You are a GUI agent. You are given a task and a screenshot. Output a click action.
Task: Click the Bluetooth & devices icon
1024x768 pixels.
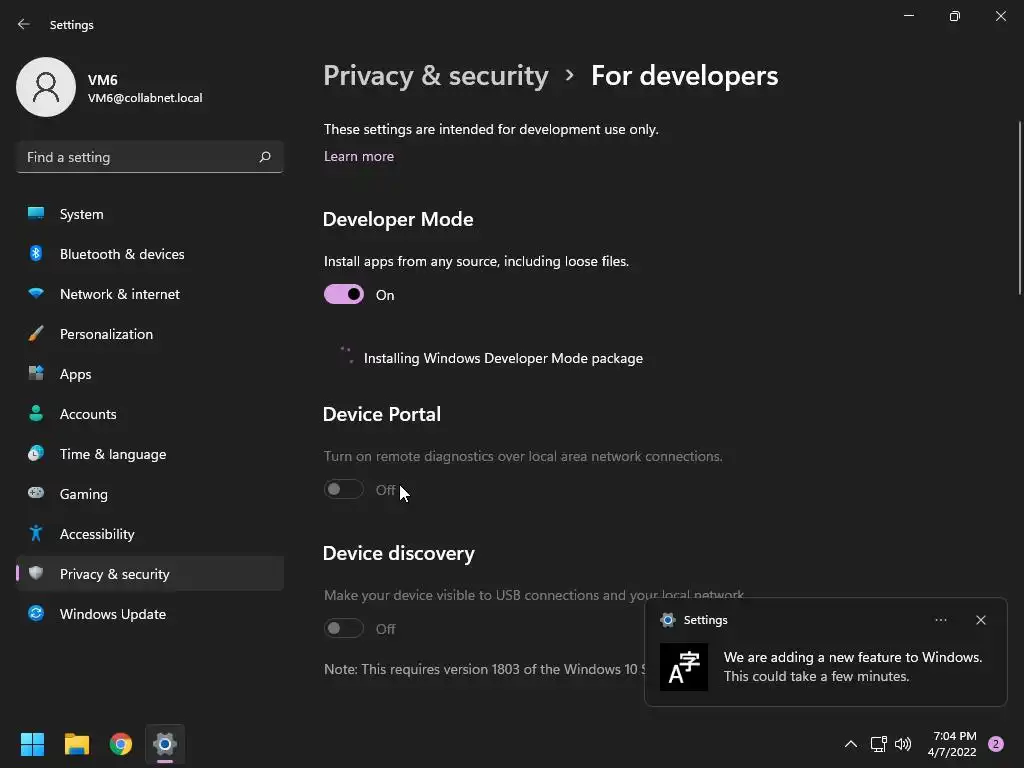point(36,254)
